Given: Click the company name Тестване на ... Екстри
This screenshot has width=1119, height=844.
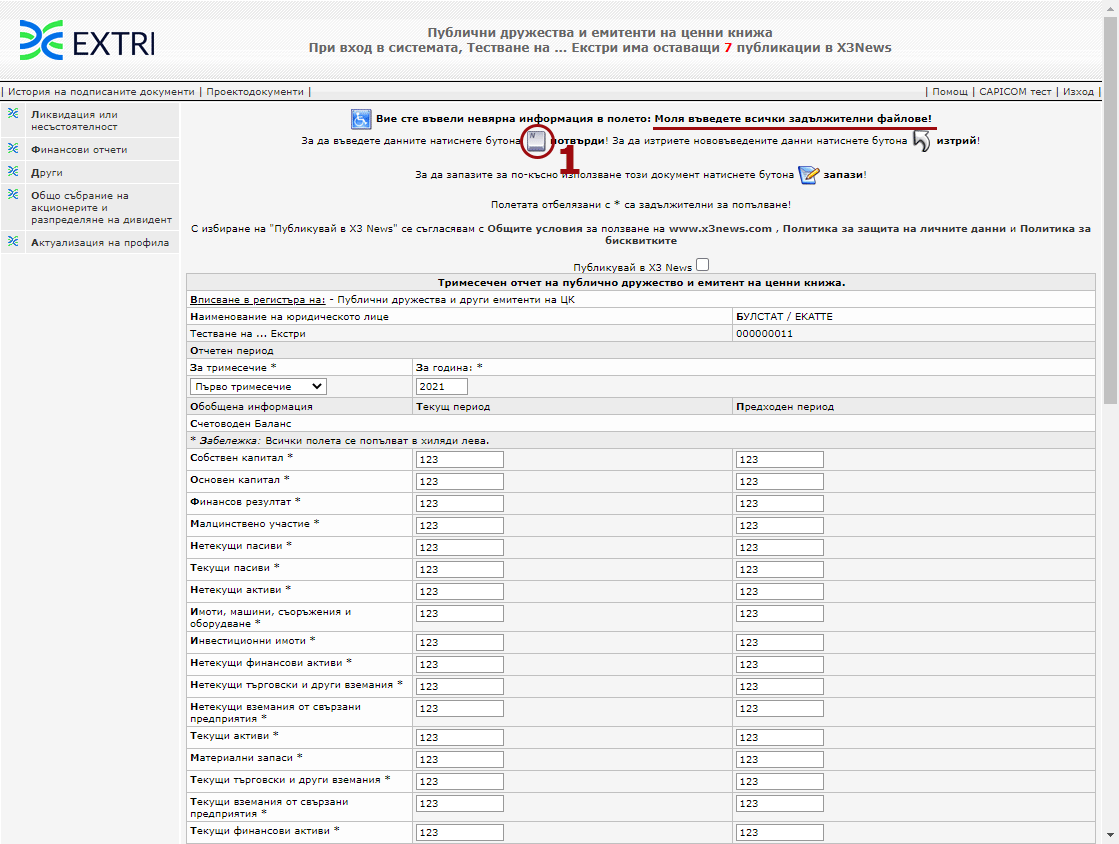Looking at the screenshot, I should [248, 334].
